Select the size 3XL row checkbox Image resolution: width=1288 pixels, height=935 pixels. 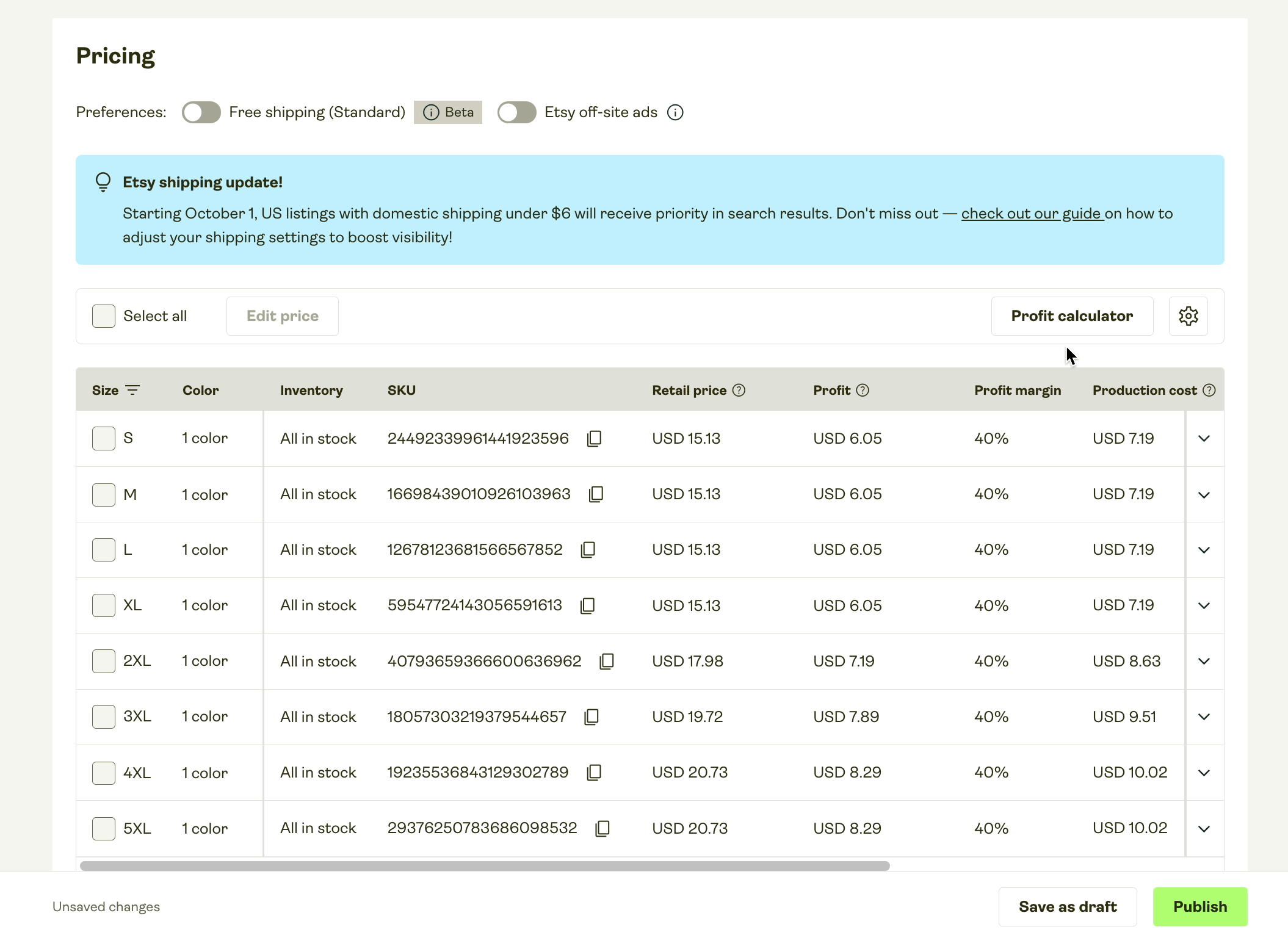[104, 717]
